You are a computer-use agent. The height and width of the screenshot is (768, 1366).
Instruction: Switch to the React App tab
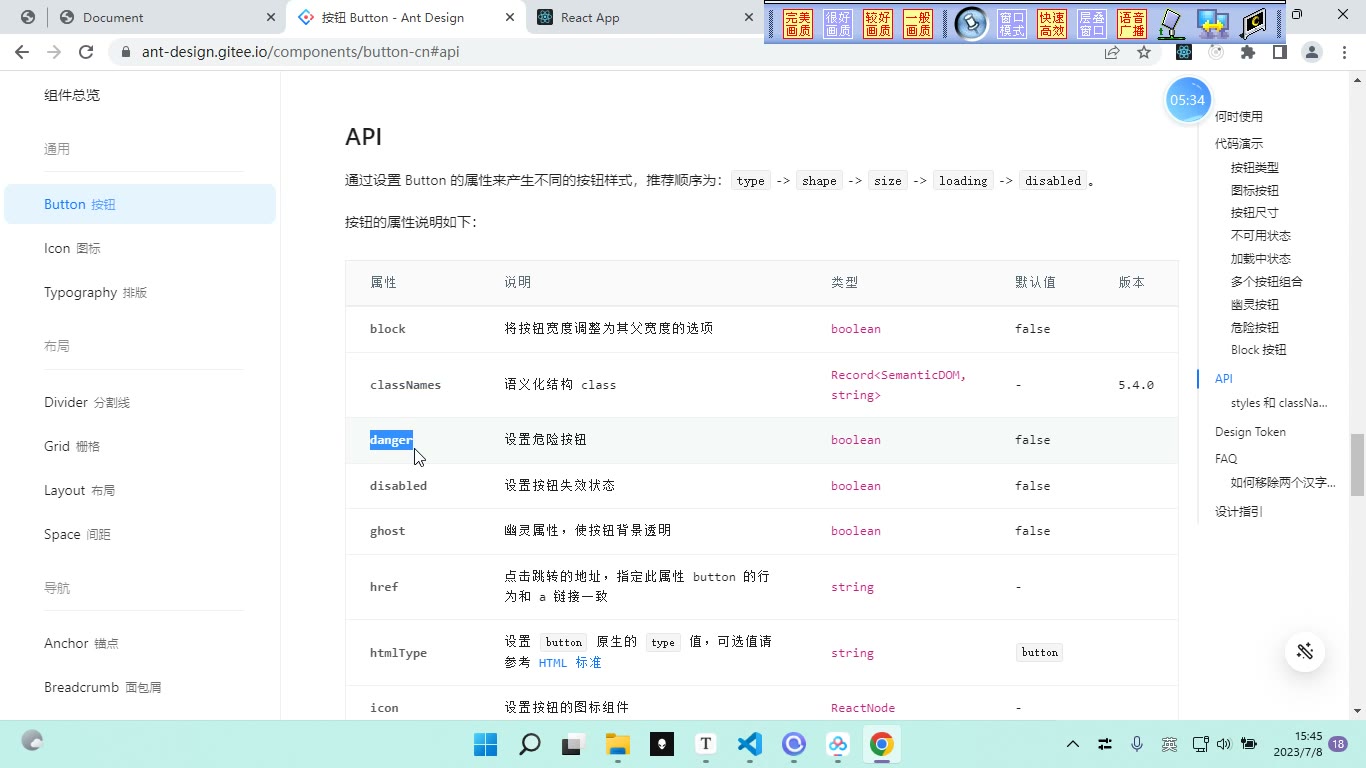(x=646, y=17)
